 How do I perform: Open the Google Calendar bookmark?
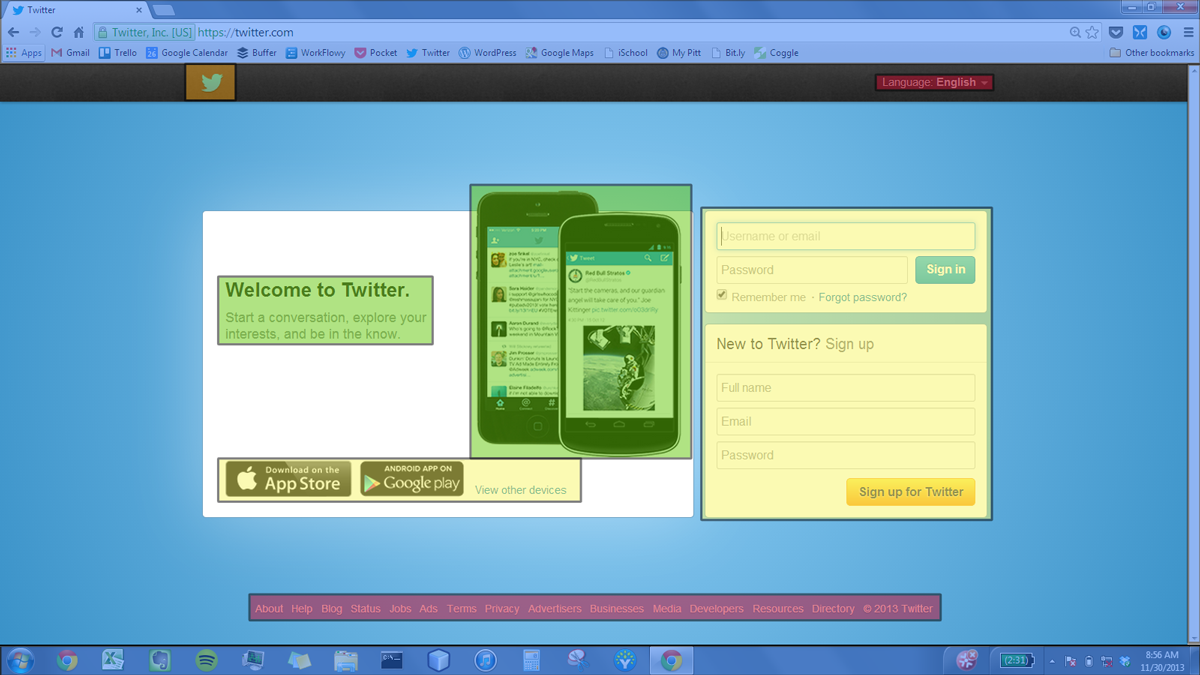pyautogui.click(x=187, y=53)
